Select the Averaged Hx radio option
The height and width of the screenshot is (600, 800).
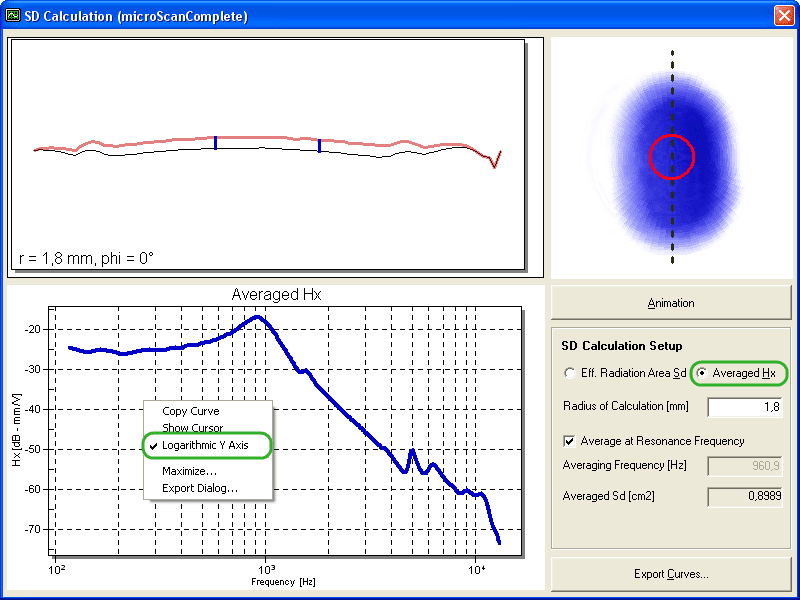702,373
